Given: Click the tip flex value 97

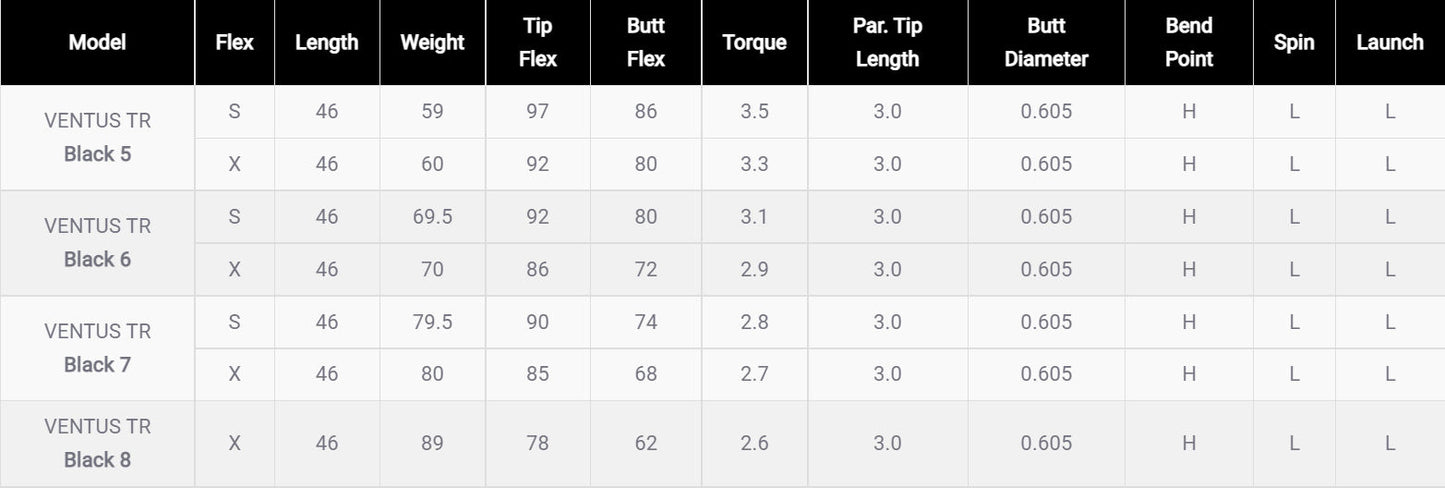Looking at the screenshot, I should point(537,112).
